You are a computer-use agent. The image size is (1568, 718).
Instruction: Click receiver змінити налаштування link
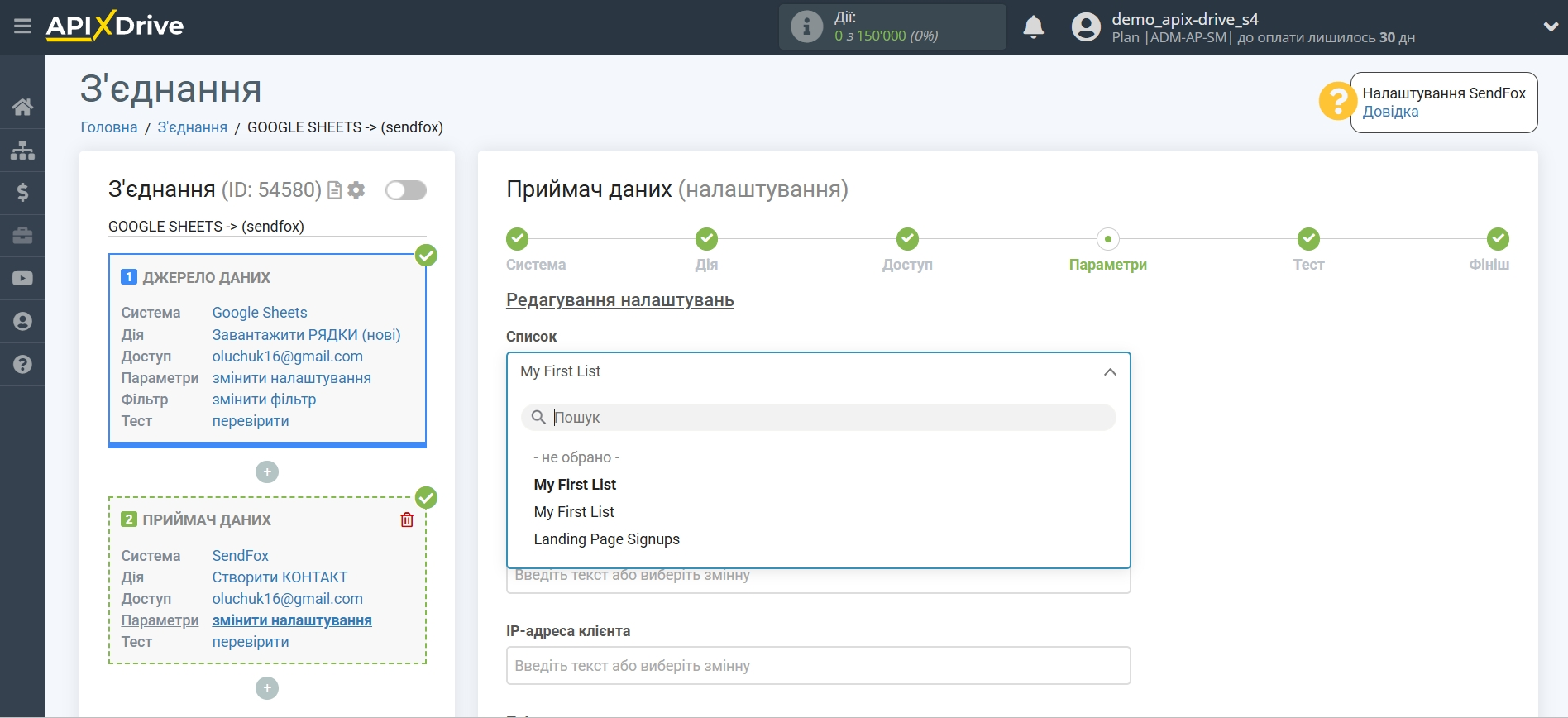292,620
